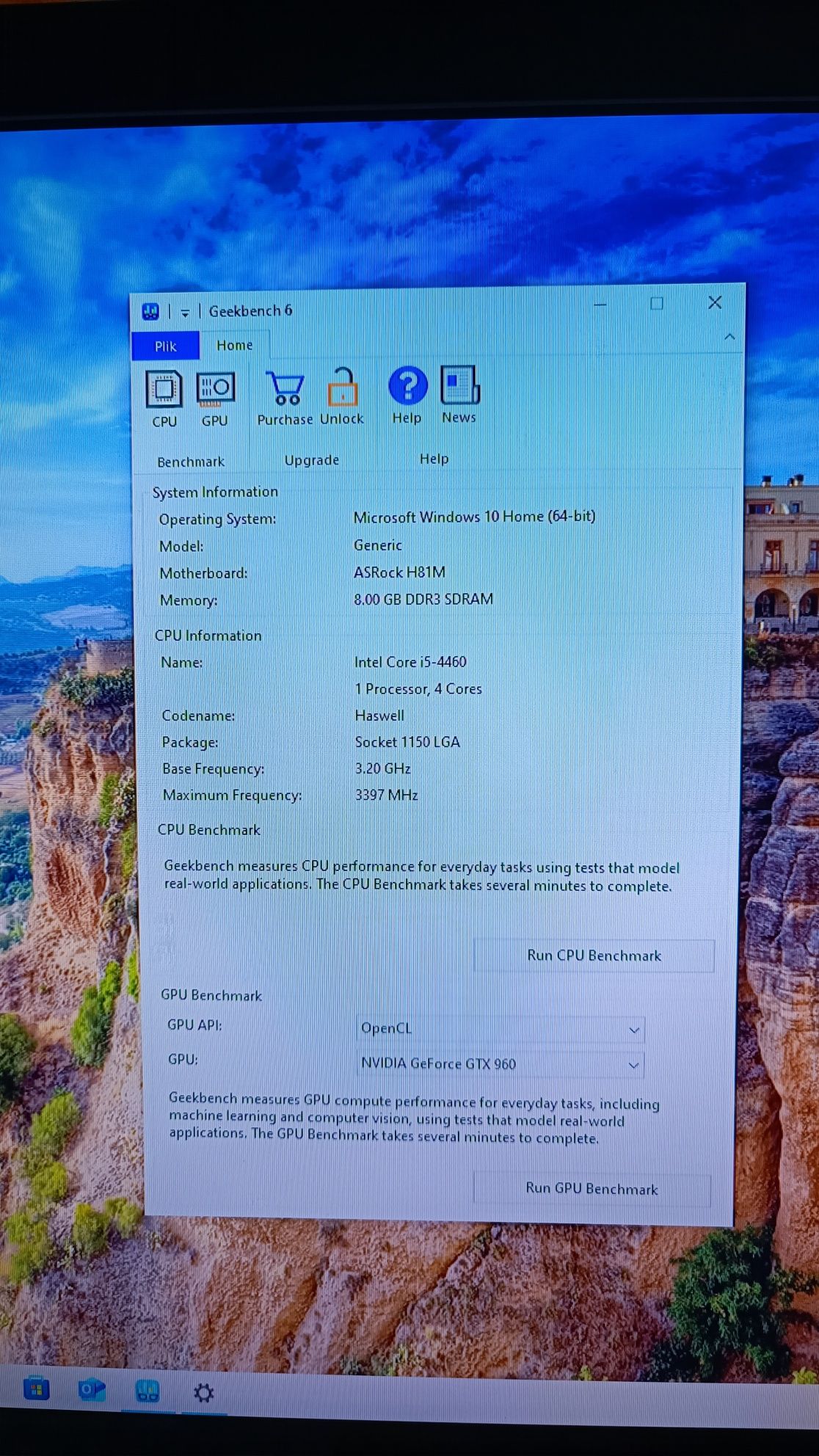Screen dimensions: 819x1456
Task: Click the '3.20 GHz' base frequency value
Action: (x=382, y=768)
